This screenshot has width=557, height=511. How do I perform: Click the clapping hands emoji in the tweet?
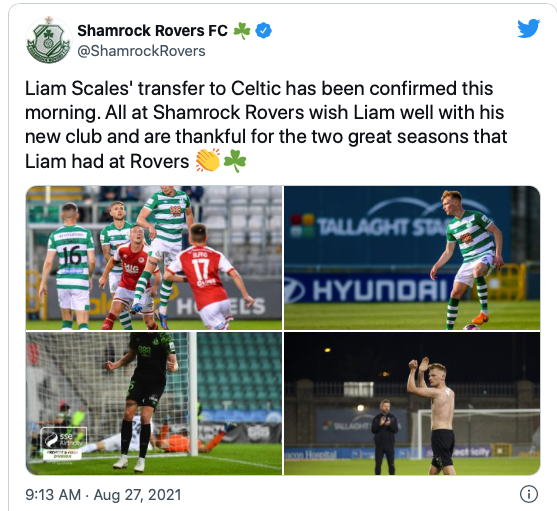(208, 161)
